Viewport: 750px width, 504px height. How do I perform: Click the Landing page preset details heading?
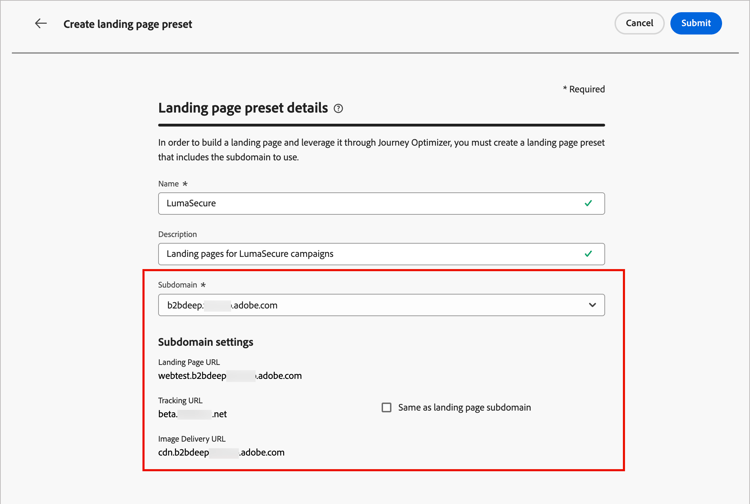pos(243,108)
